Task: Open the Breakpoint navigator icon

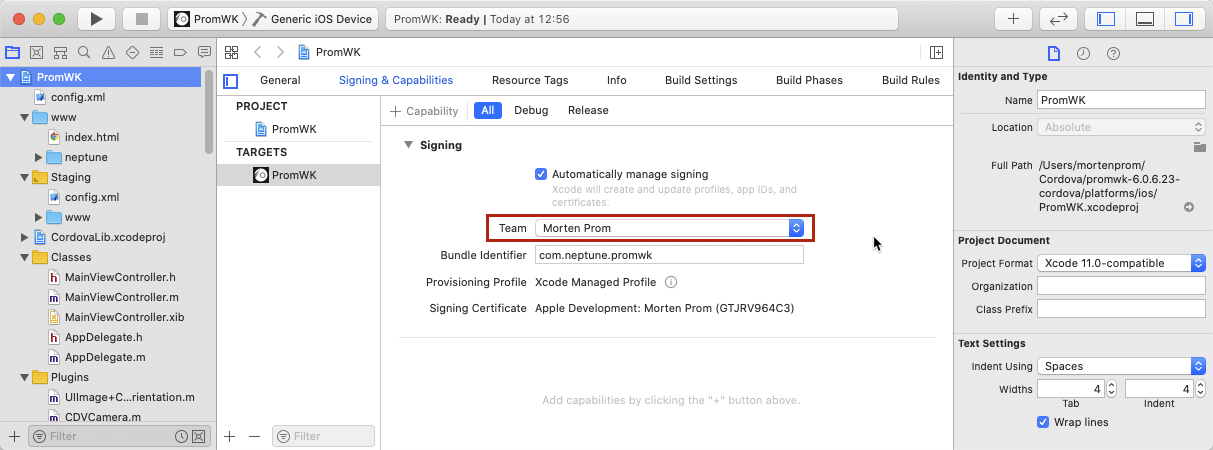Action: (180, 52)
